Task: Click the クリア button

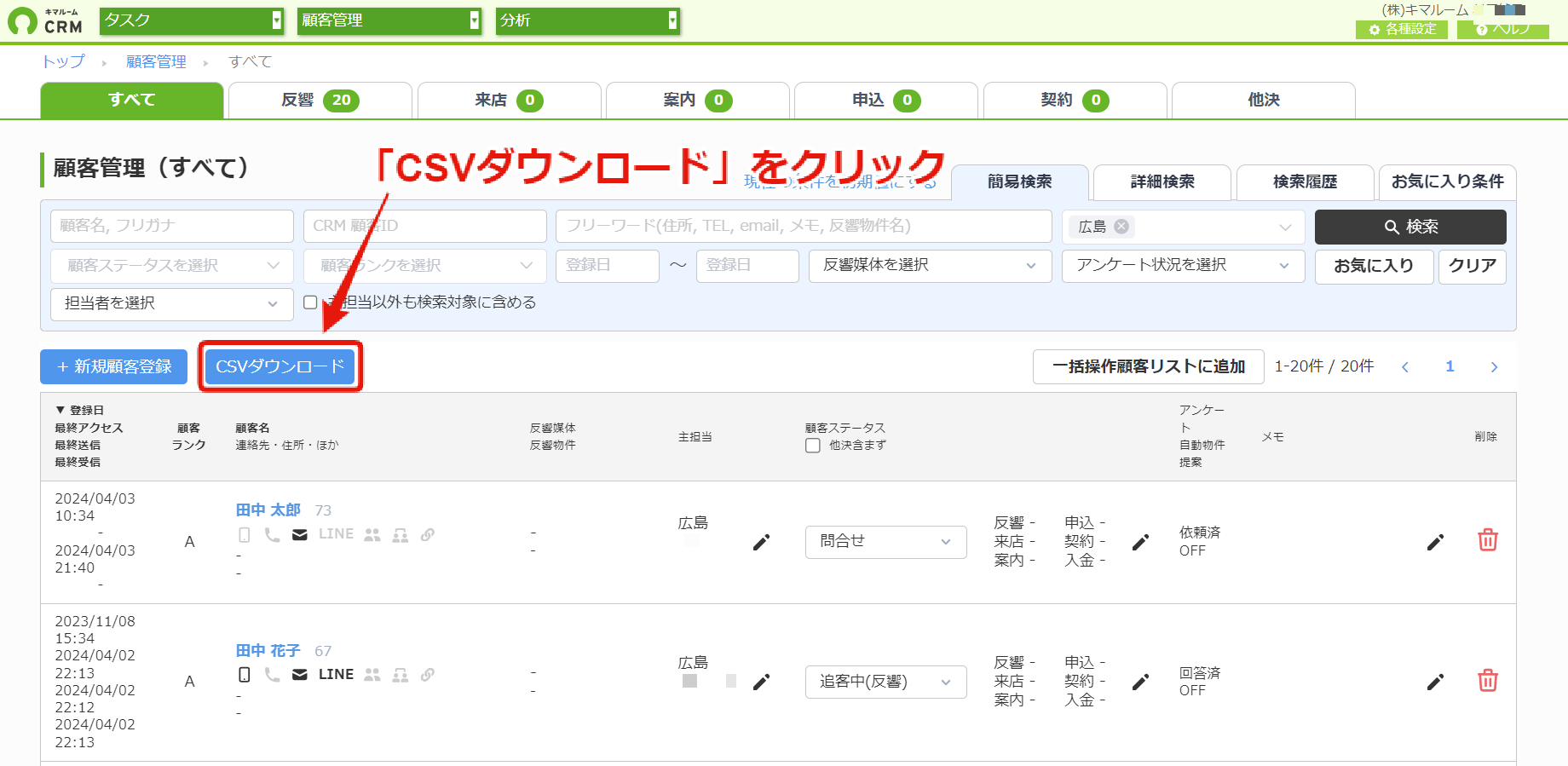Action: pos(1473,266)
